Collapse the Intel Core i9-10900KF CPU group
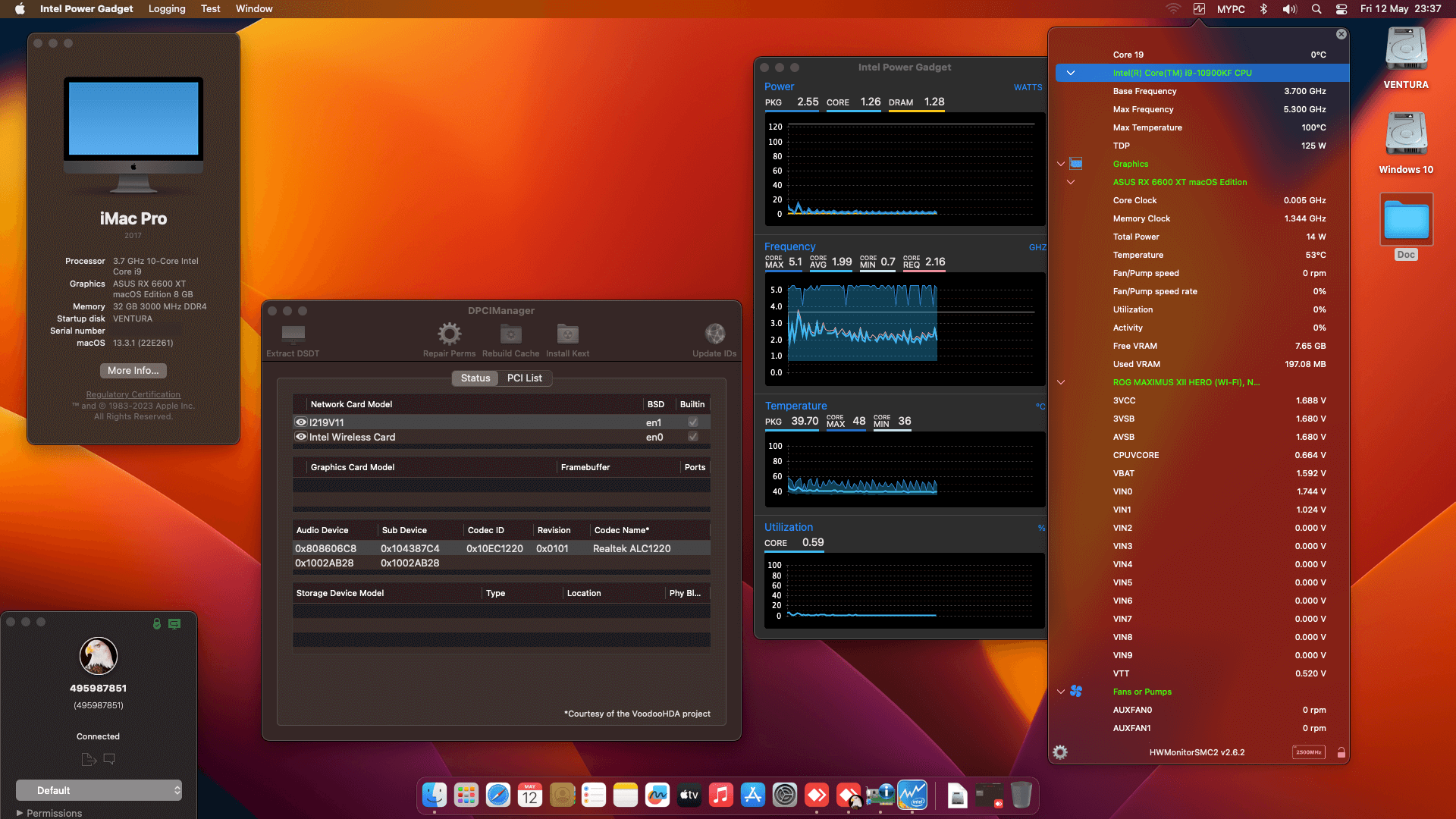The image size is (1456, 819). 1071,73
